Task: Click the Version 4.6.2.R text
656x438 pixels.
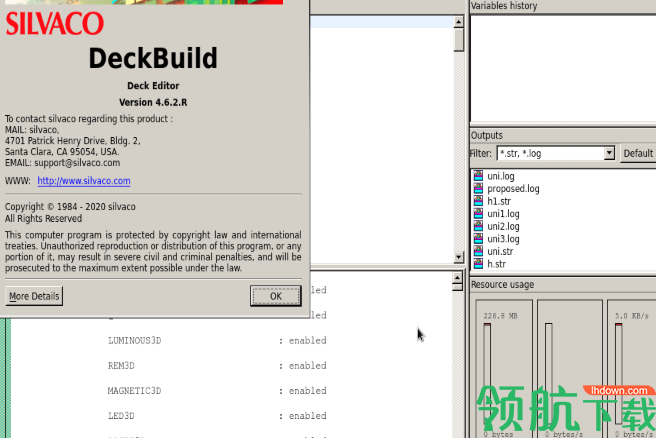Action: (x=153, y=102)
